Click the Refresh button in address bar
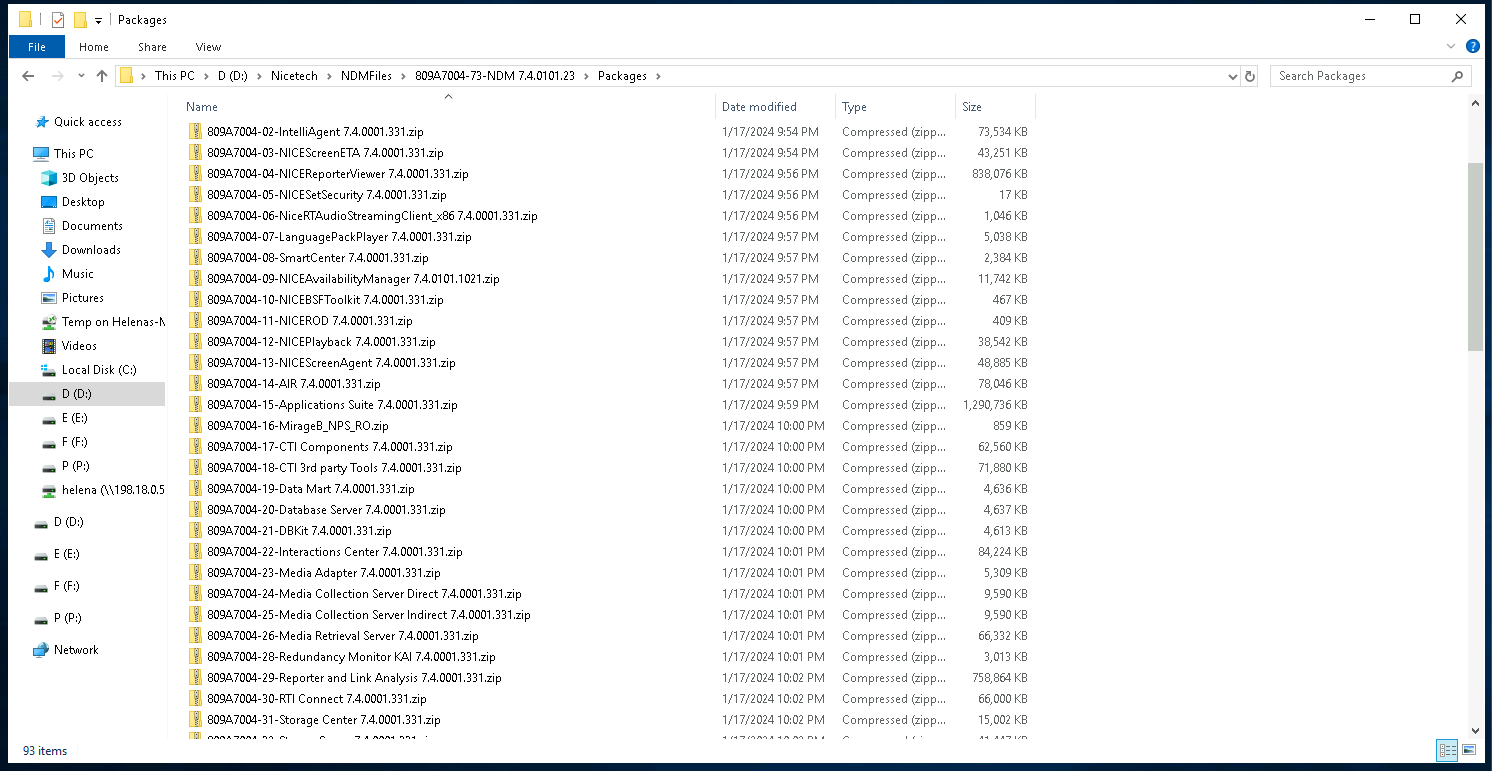The image size is (1492, 771). click(1249, 76)
